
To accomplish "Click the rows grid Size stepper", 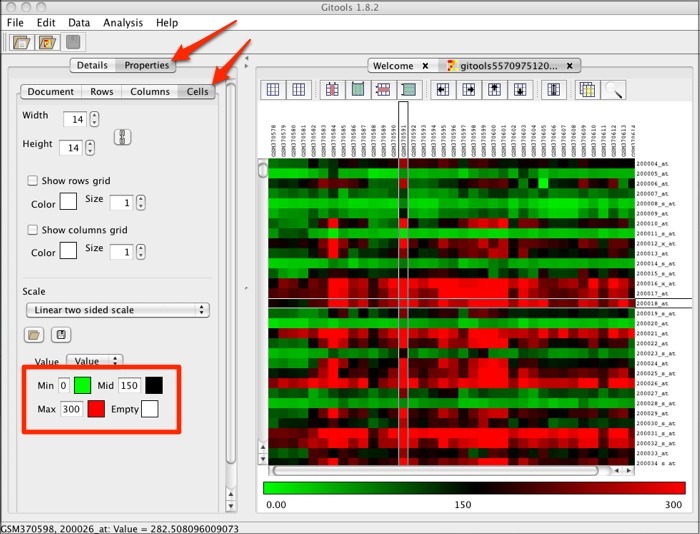I will click(x=141, y=203).
